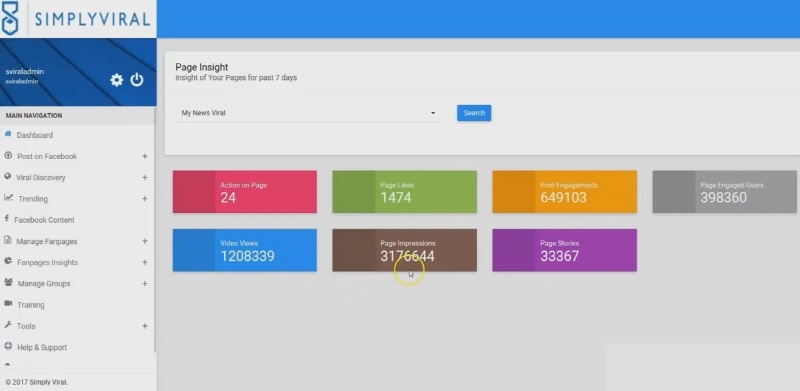Open Help & Support link
The width and height of the screenshot is (800, 391).
tap(42, 347)
